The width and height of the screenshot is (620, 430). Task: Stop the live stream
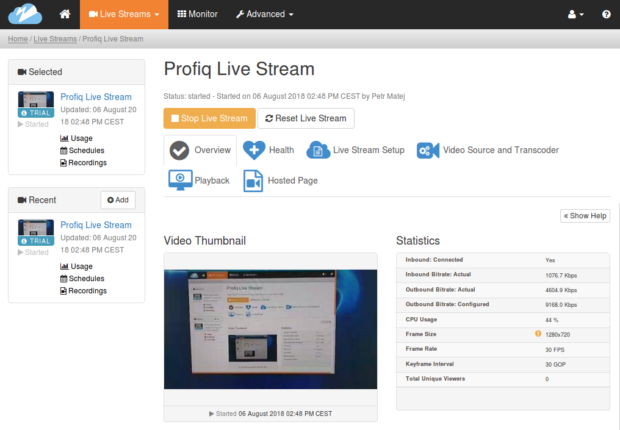pyautogui.click(x=210, y=118)
